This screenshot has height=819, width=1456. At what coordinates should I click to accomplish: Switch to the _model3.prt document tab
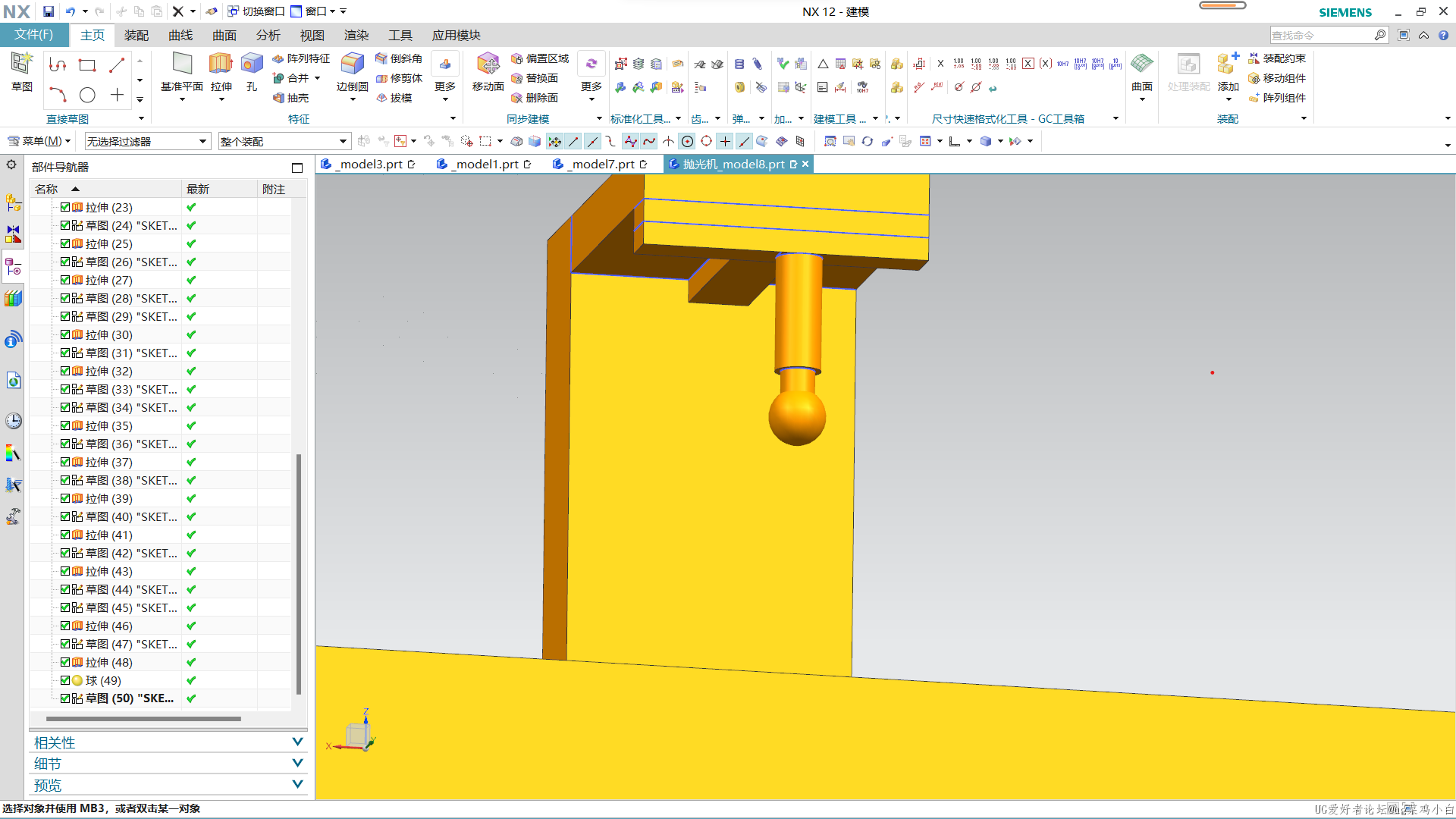[368, 164]
